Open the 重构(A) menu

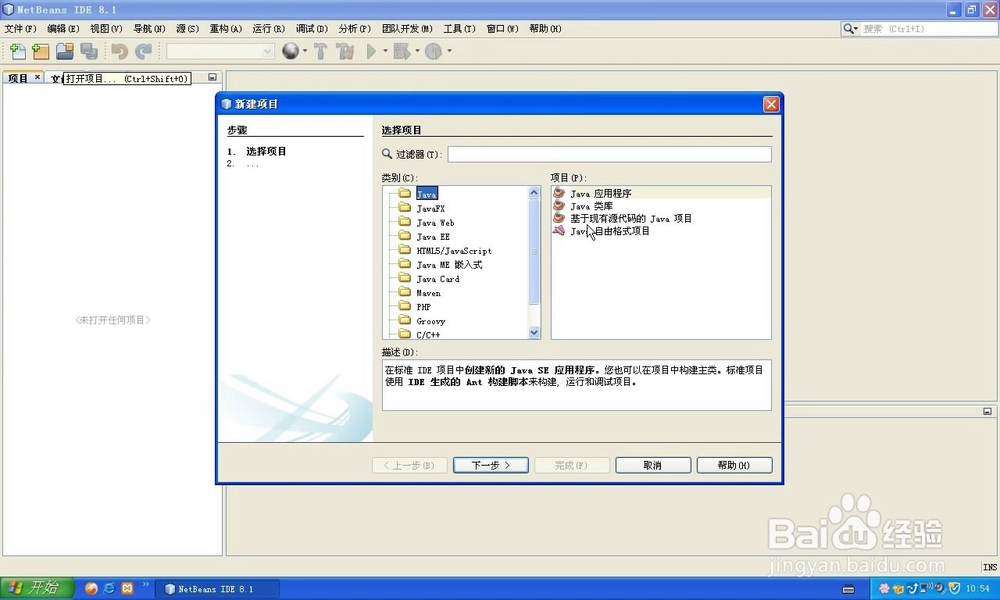tap(226, 29)
